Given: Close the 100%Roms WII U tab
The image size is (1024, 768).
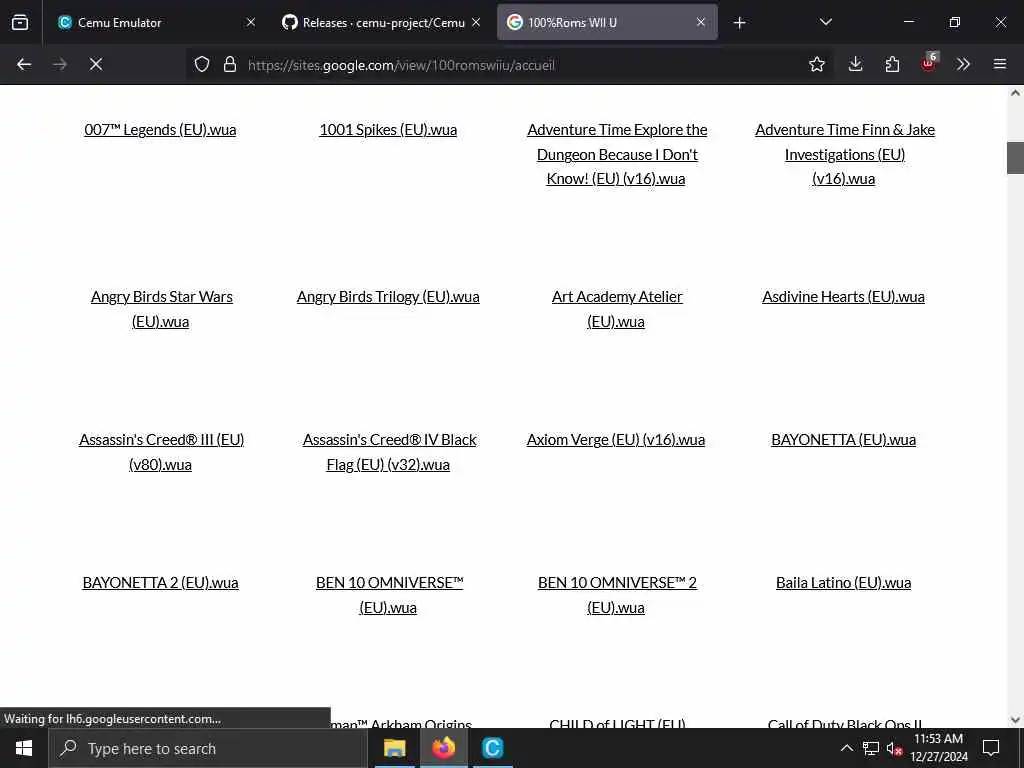Looking at the screenshot, I should (x=701, y=22).
